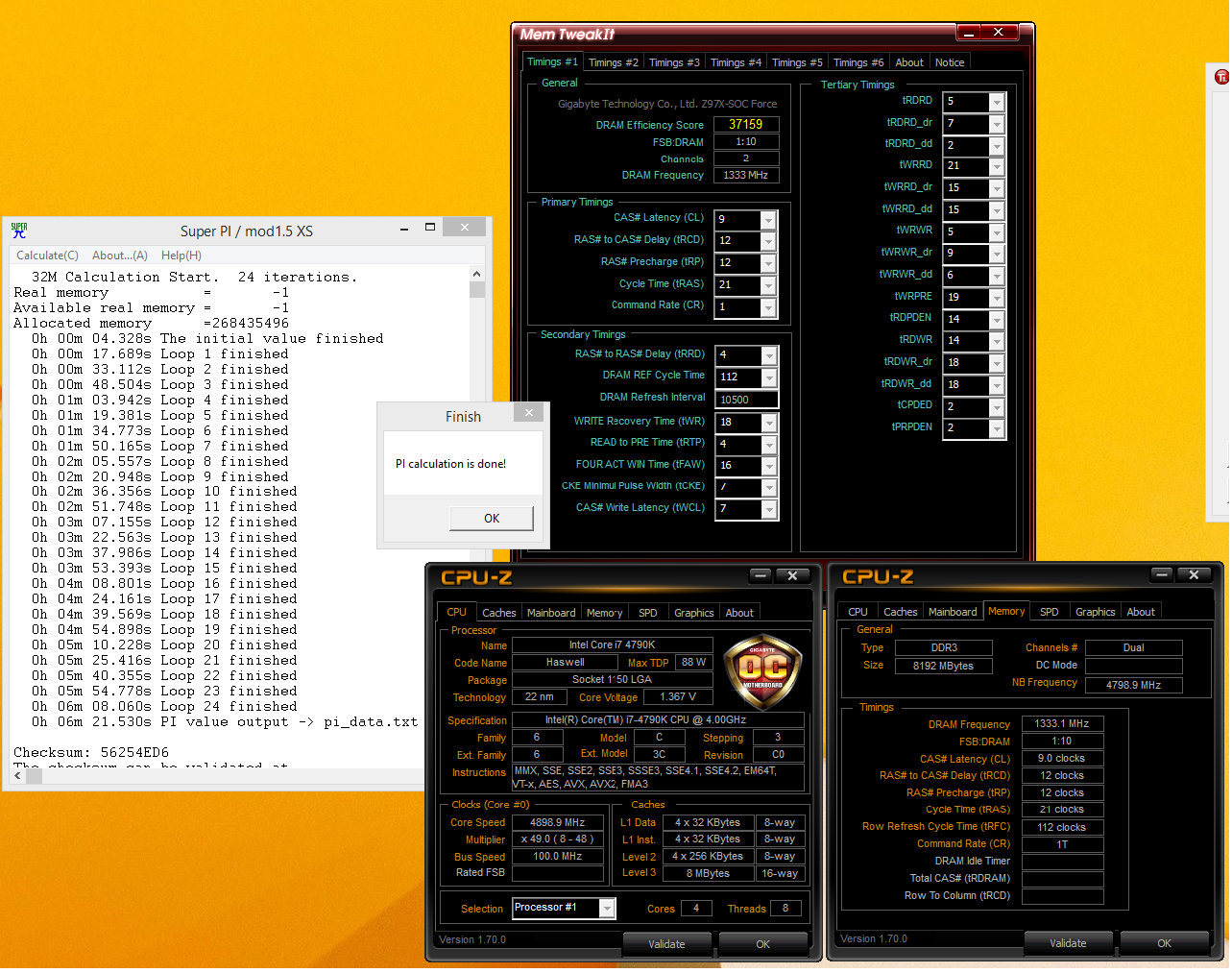The image size is (1232, 973).
Task: Open the Command Rate (CR) dropdown
Action: (768, 307)
